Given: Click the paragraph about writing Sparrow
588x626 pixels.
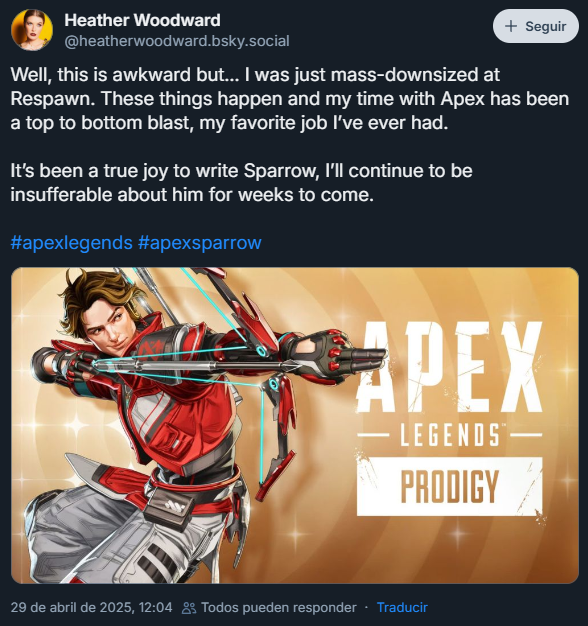Looking at the screenshot, I should point(242,182).
